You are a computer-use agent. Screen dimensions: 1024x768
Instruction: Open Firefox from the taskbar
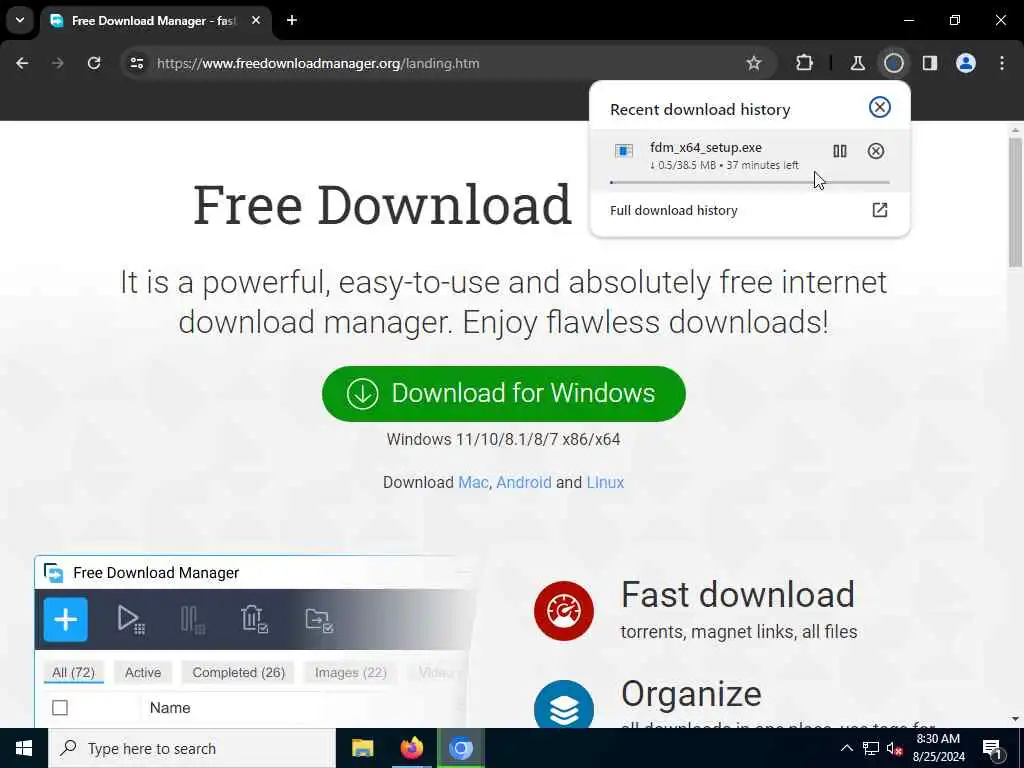tap(411, 748)
